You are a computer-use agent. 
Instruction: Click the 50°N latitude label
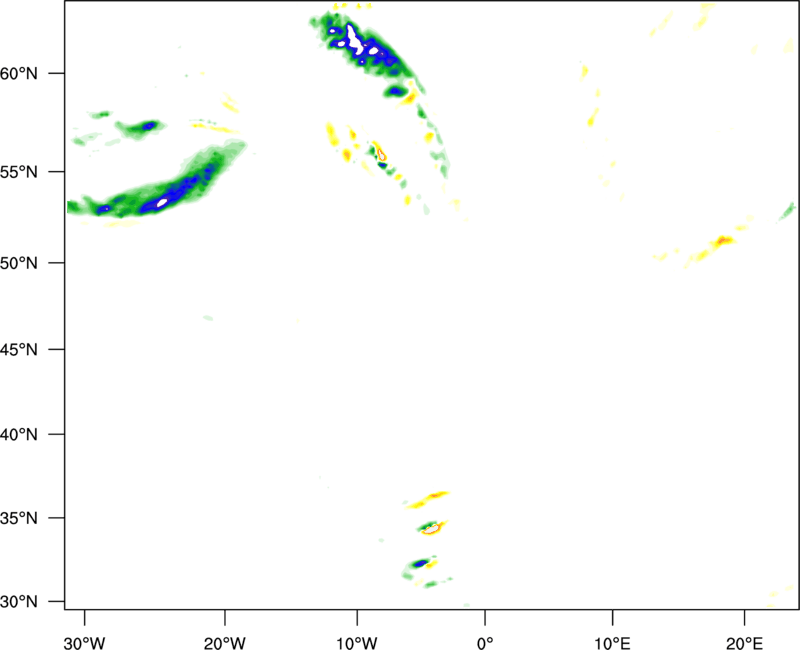tap(19, 263)
